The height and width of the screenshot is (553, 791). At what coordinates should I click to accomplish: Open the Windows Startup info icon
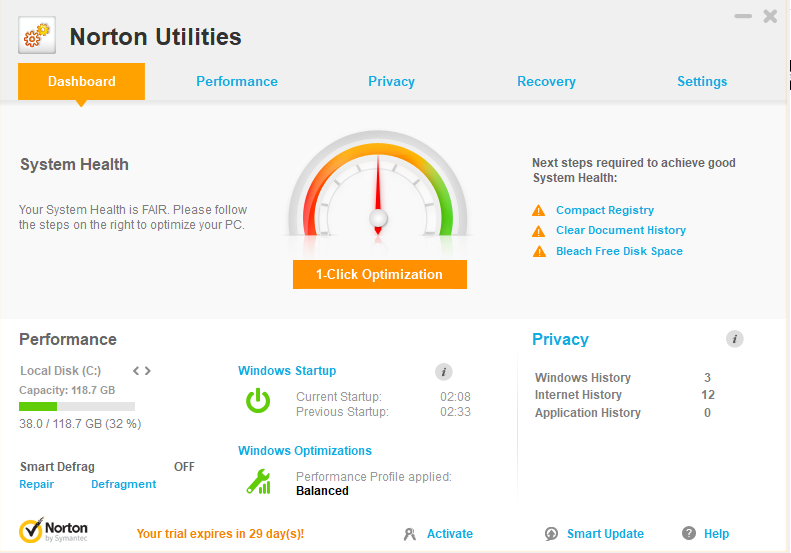[443, 372]
